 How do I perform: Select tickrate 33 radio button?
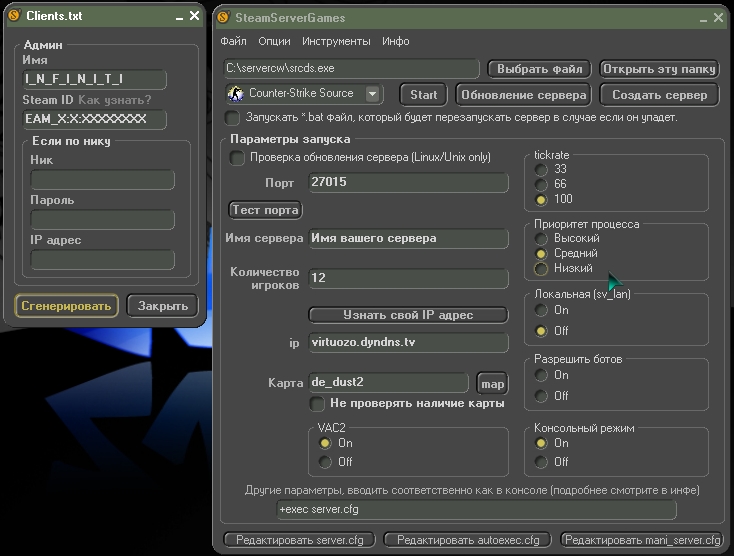541,169
